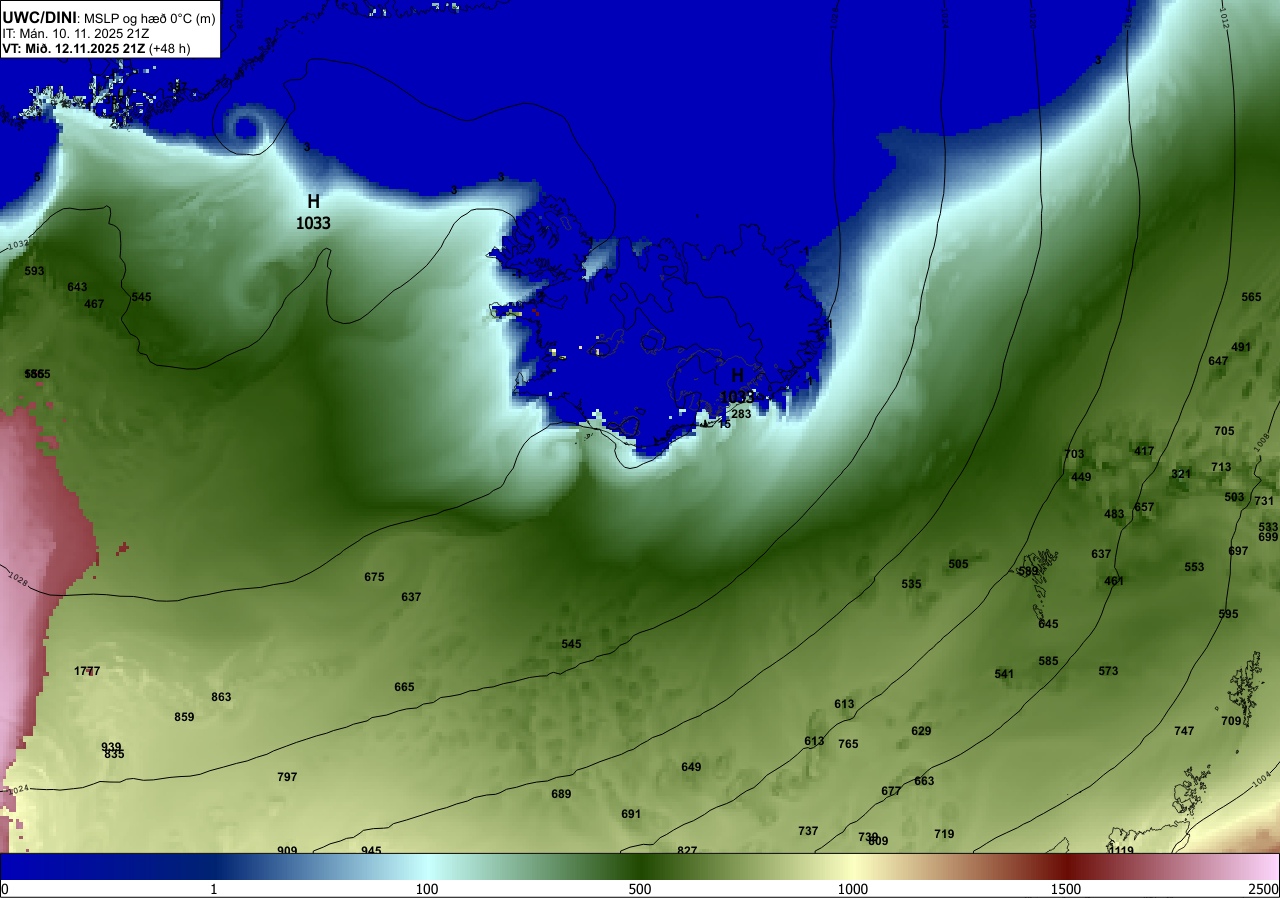Click the 649 map value
The height and width of the screenshot is (898, 1280).
click(x=691, y=767)
